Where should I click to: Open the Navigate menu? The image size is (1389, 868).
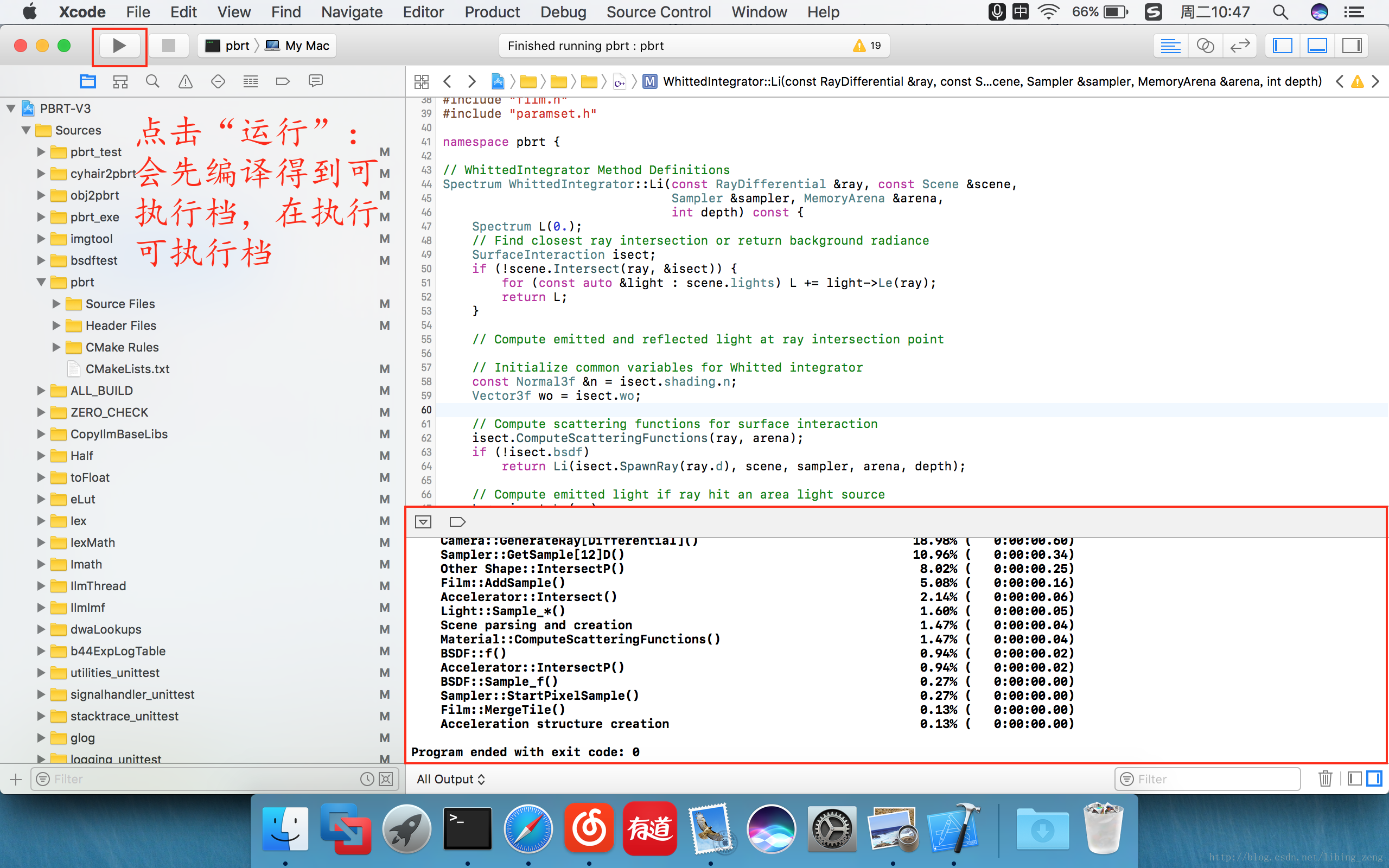pyautogui.click(x=352, y=12)
